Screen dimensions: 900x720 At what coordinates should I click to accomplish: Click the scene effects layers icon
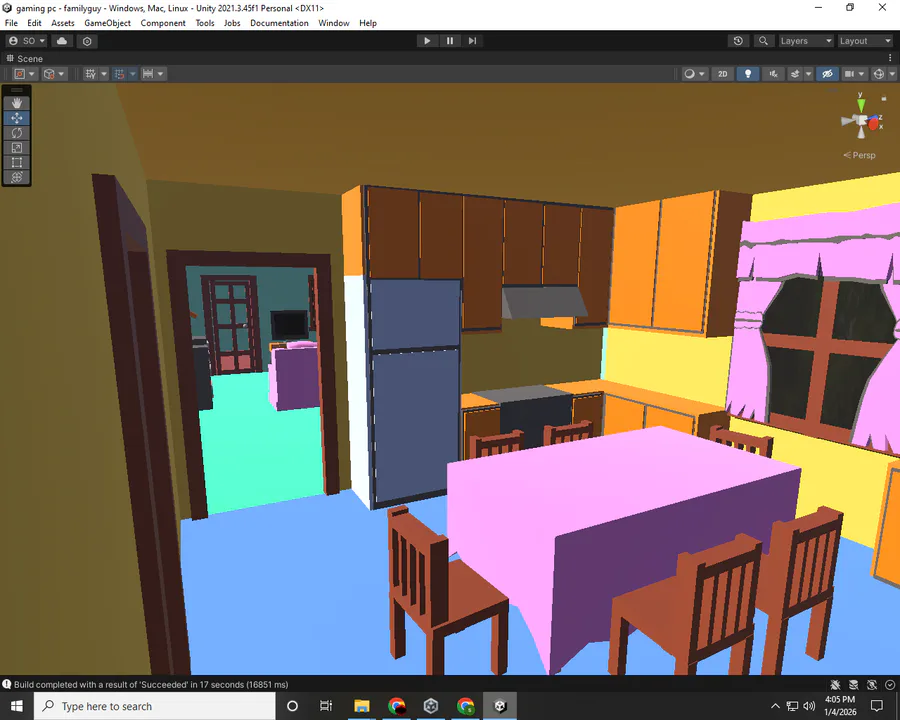tap(795, 73)
